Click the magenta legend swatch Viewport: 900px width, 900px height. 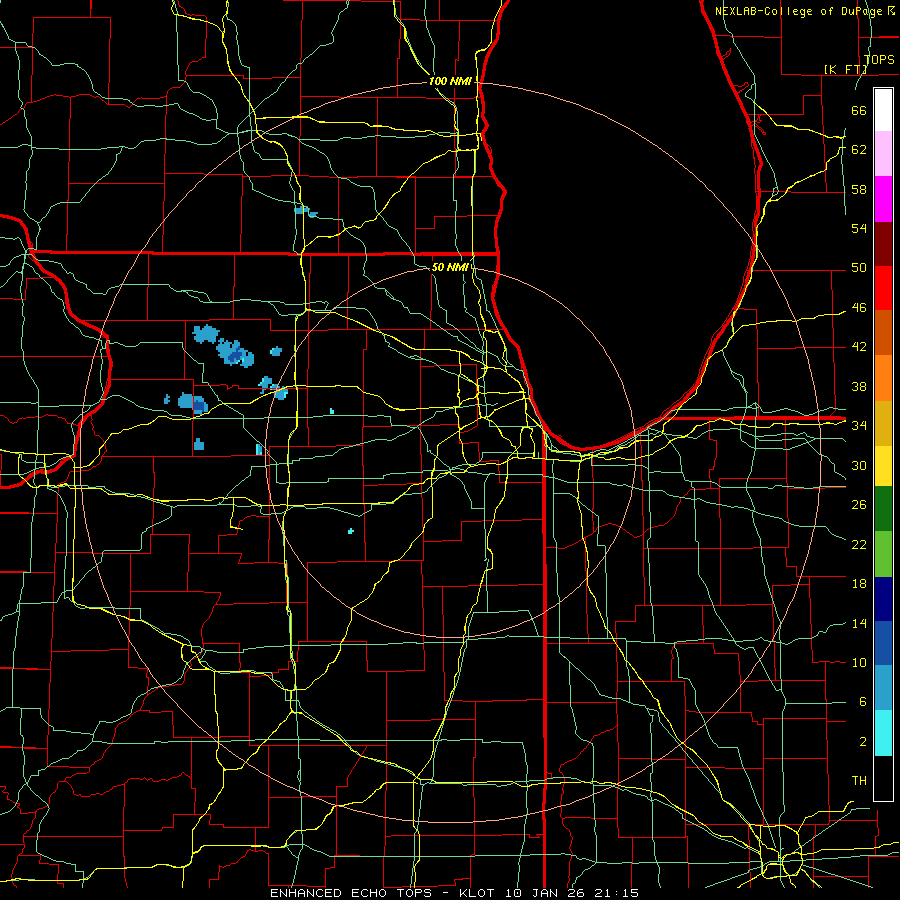pyautogui.click(x=883, y=199)
